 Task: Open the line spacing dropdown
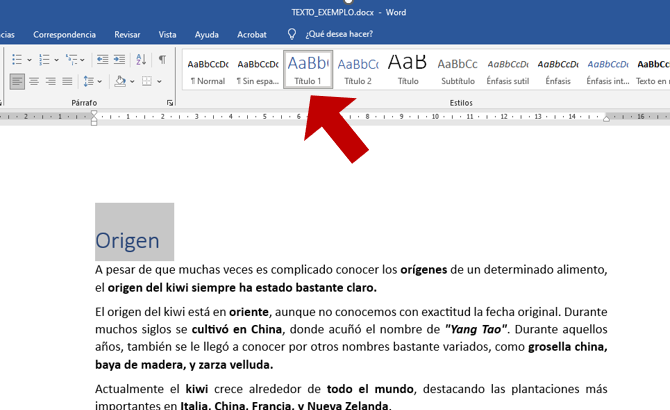pos(92,81)
